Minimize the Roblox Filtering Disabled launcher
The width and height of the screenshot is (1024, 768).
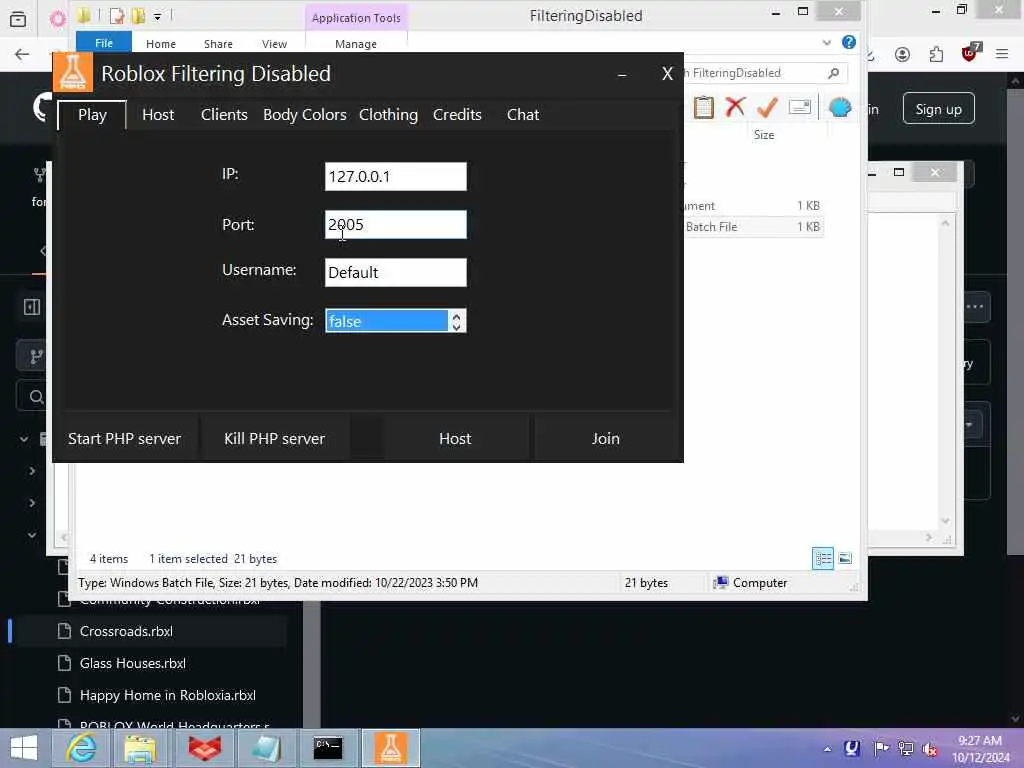tap(622, 75)
